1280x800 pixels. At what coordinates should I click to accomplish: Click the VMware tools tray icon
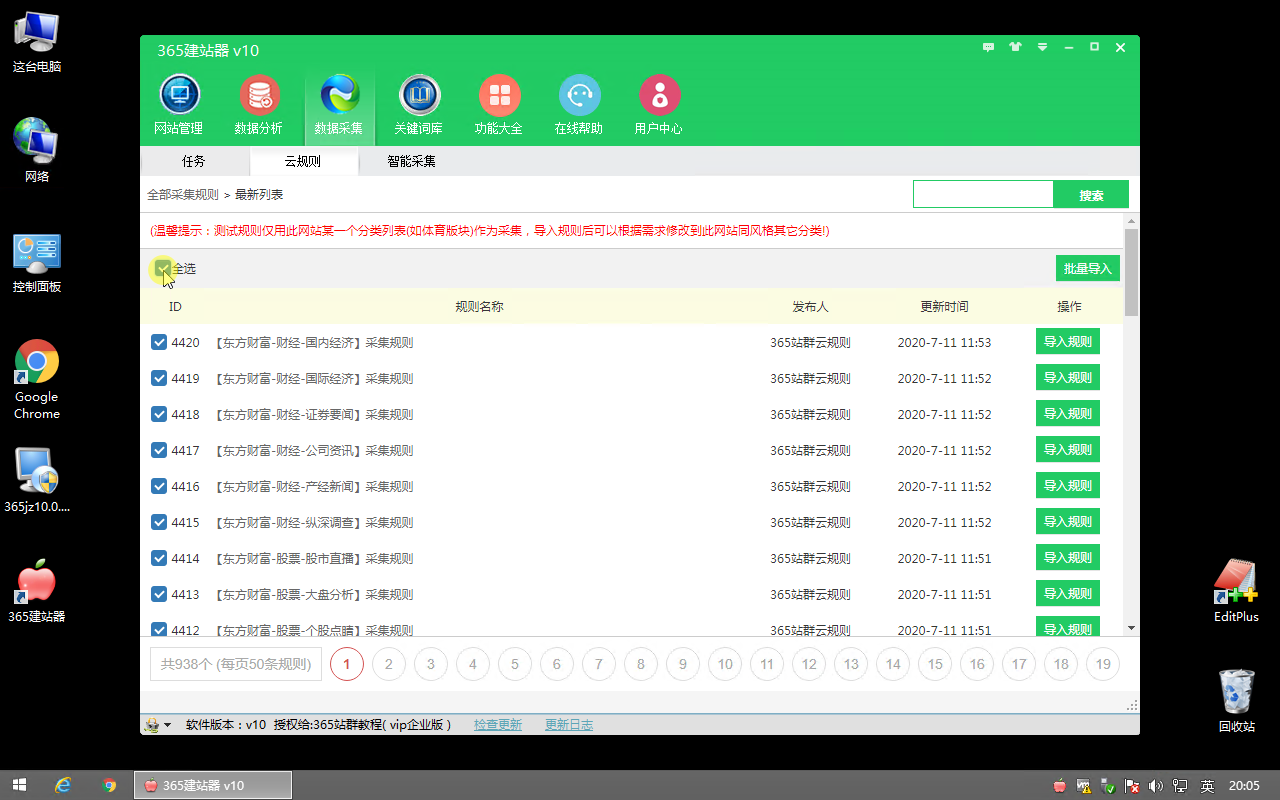(1084, 786)
